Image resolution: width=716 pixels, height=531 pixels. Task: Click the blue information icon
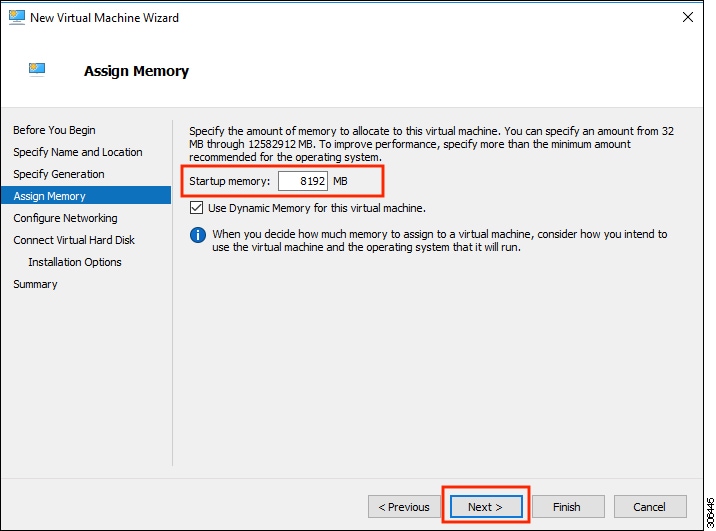198,235
